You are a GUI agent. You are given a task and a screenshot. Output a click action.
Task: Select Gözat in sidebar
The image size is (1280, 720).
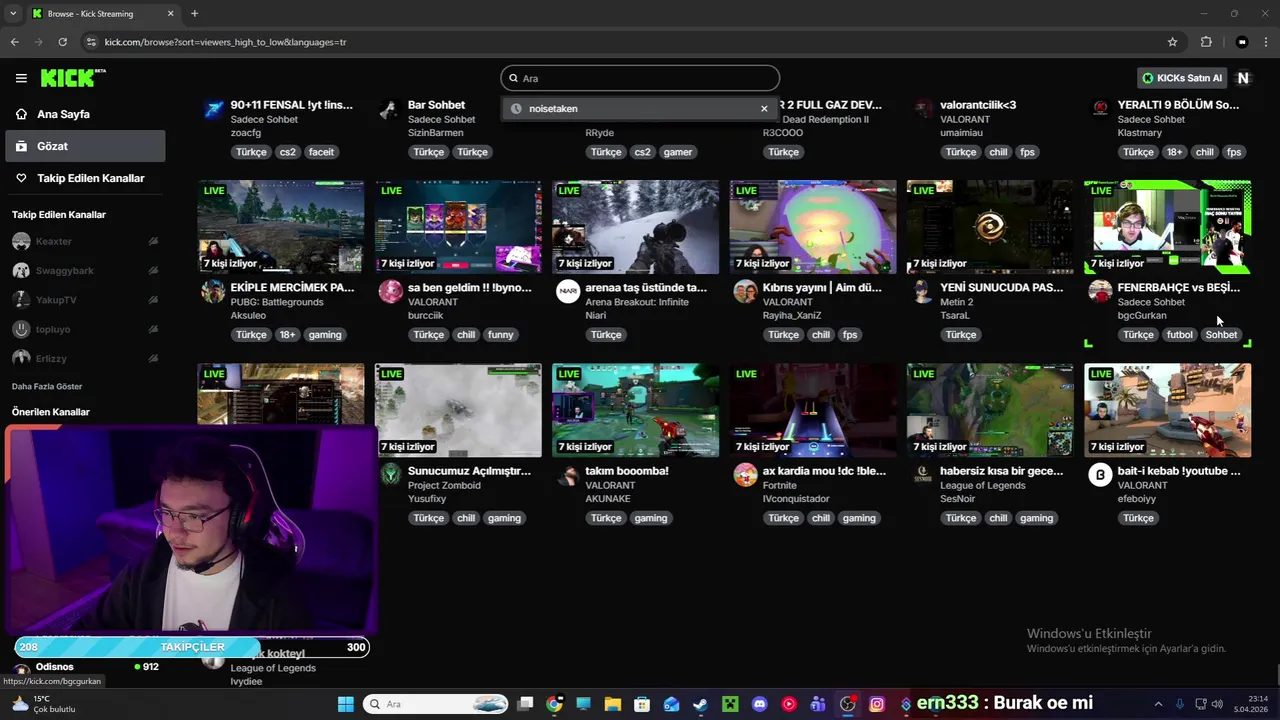pos(85,146)
